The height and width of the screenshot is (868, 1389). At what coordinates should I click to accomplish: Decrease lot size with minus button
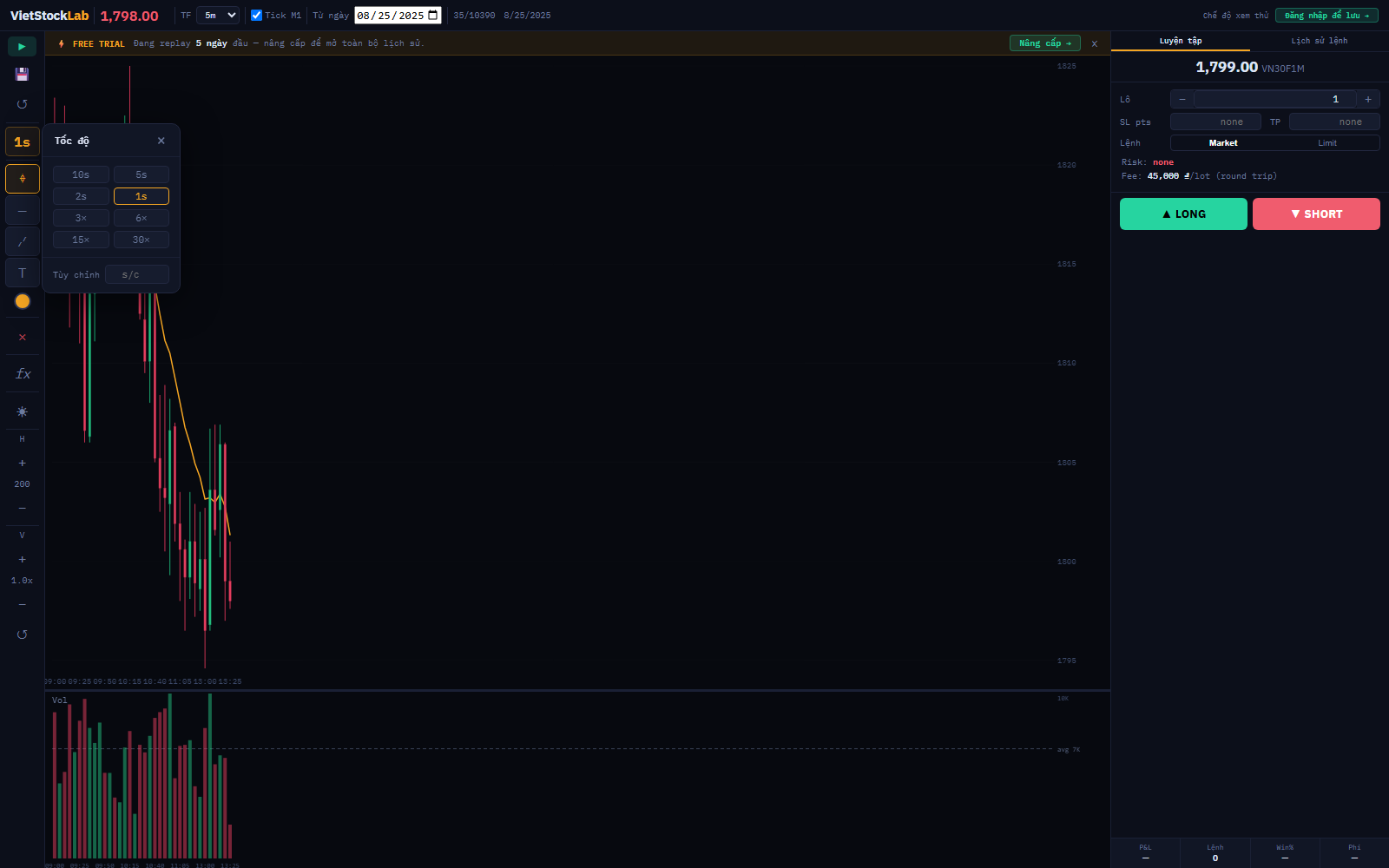tap(1182, 99)
